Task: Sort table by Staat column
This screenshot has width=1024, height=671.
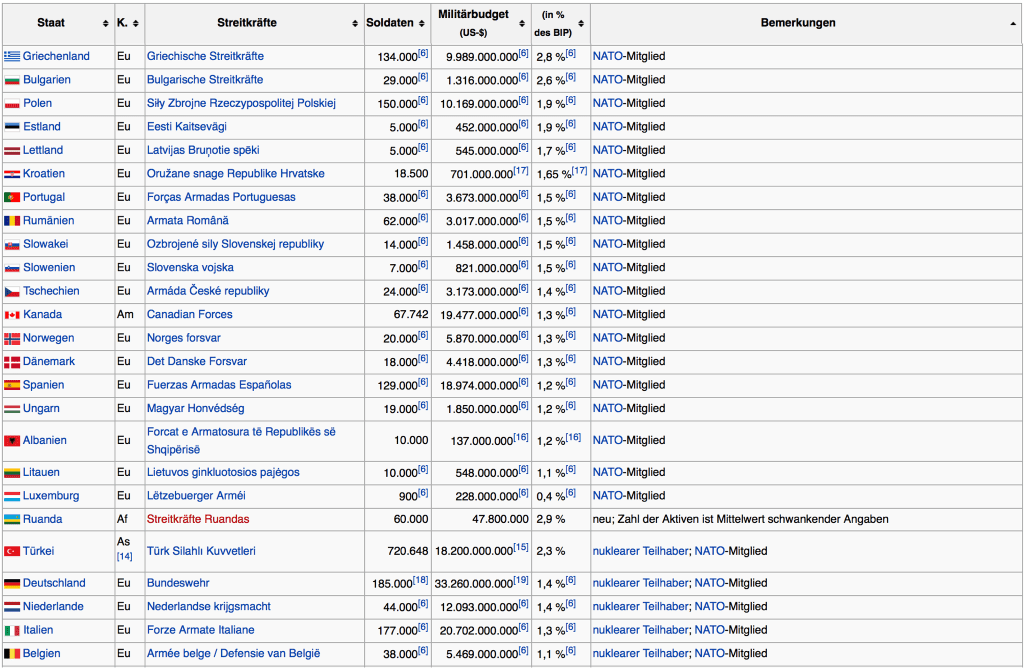Action: tap(105, 23)
